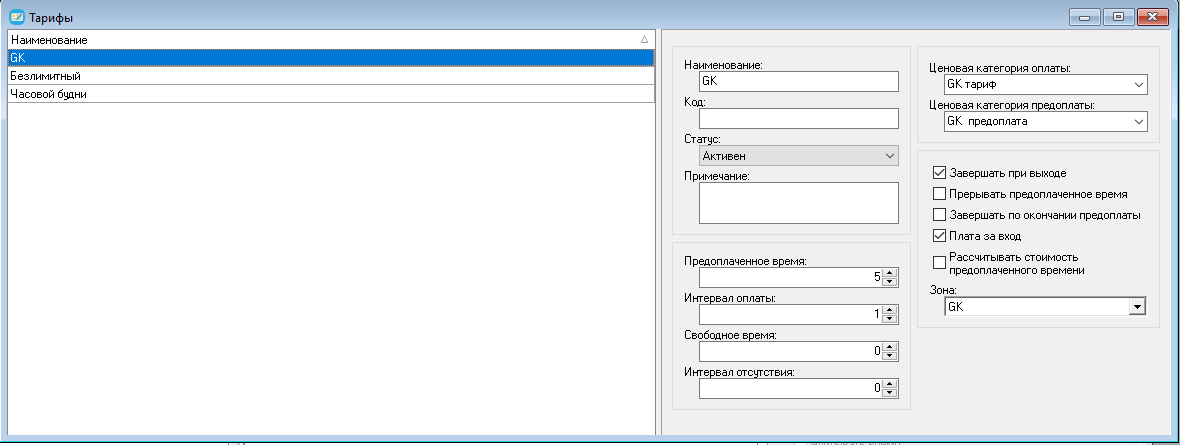Uncheck Плата за вход checkbox

coord(939,236)
